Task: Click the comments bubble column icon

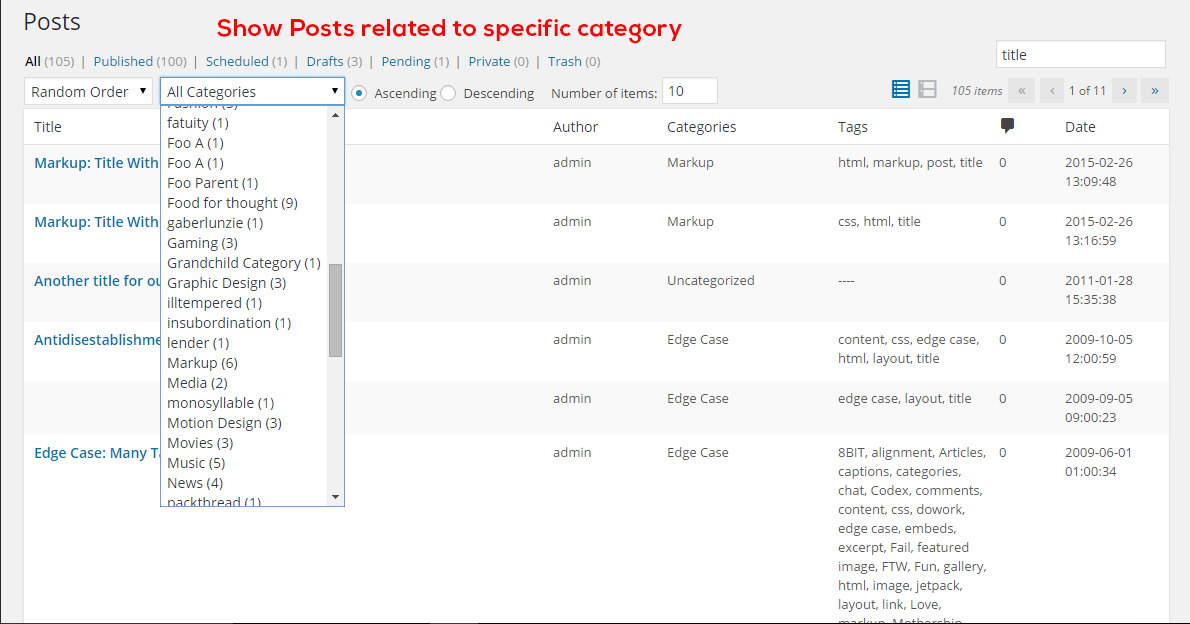Action: click(x=1007, y=126)
